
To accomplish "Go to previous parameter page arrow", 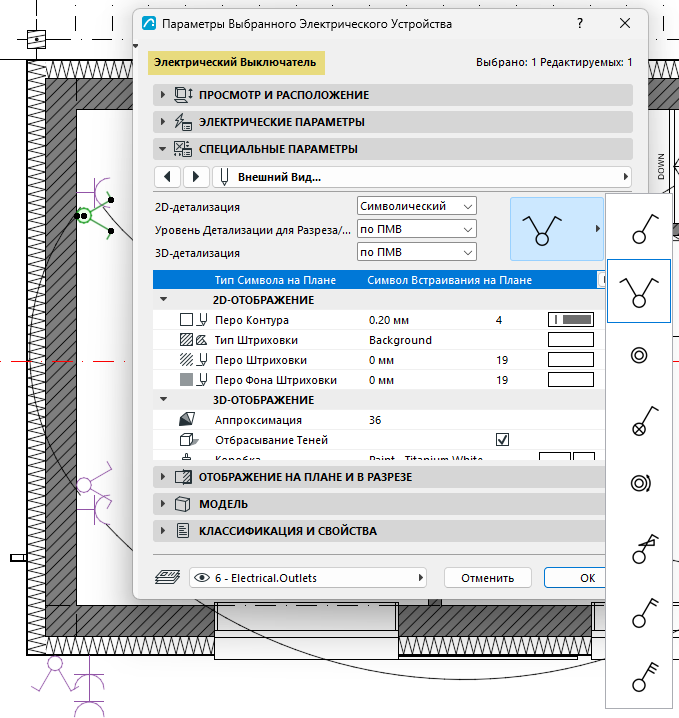I will 168,177.
